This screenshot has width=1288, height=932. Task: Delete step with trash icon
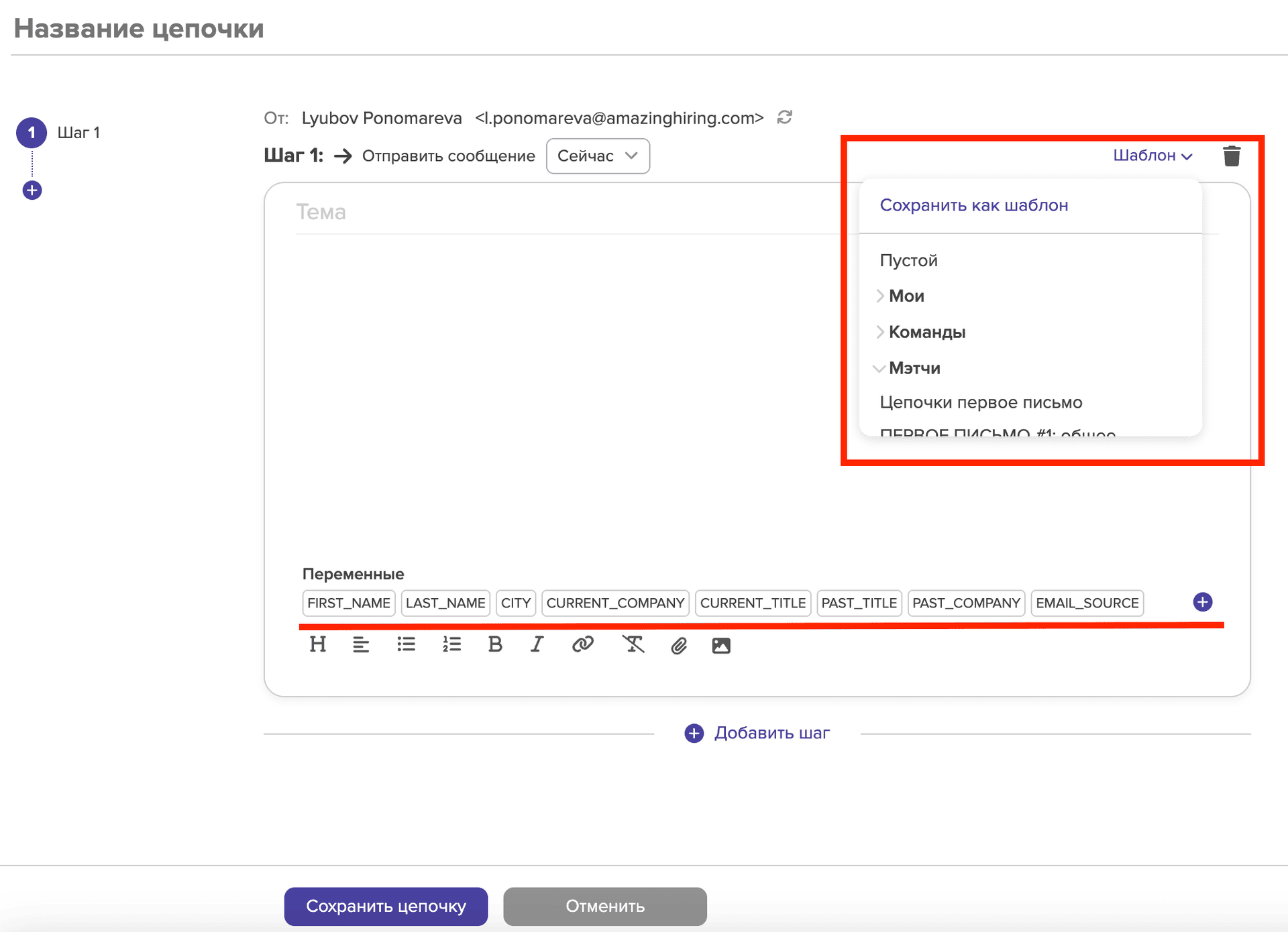pyautogui.click(x=1232, y=156)
